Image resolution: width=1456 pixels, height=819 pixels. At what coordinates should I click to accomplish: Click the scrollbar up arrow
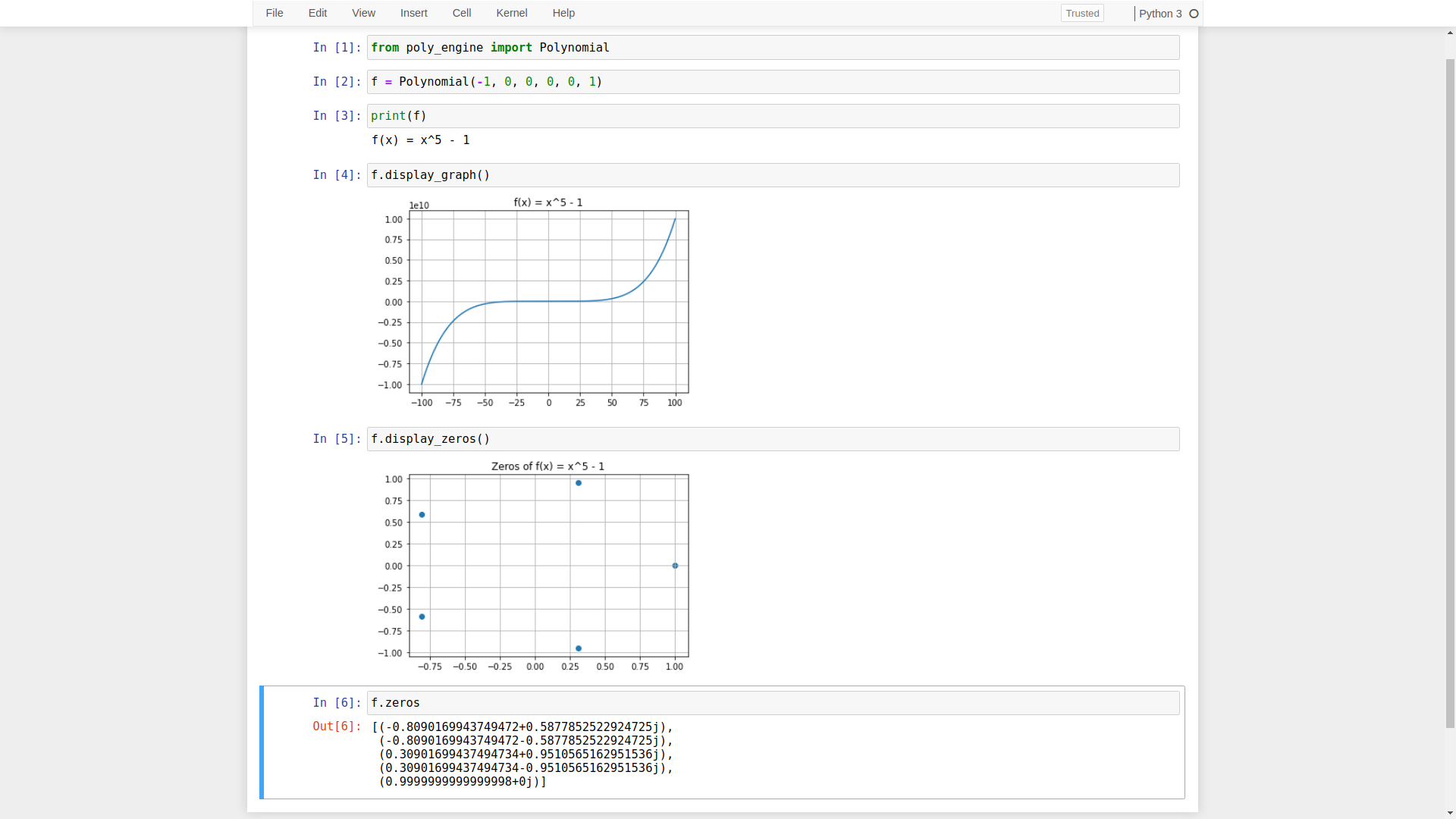(1450, 33)
